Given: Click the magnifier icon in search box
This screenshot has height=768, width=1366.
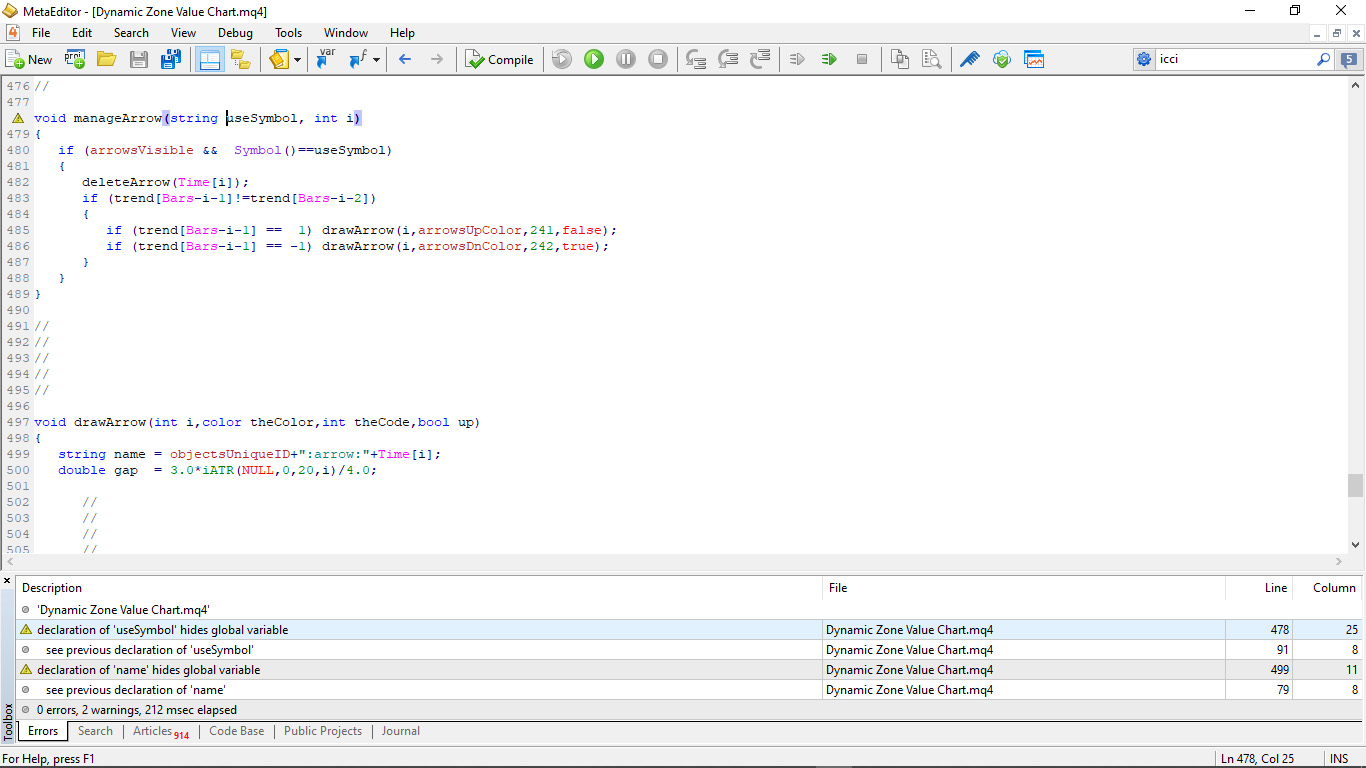Looking at the screenshot, I should 1323,60.
